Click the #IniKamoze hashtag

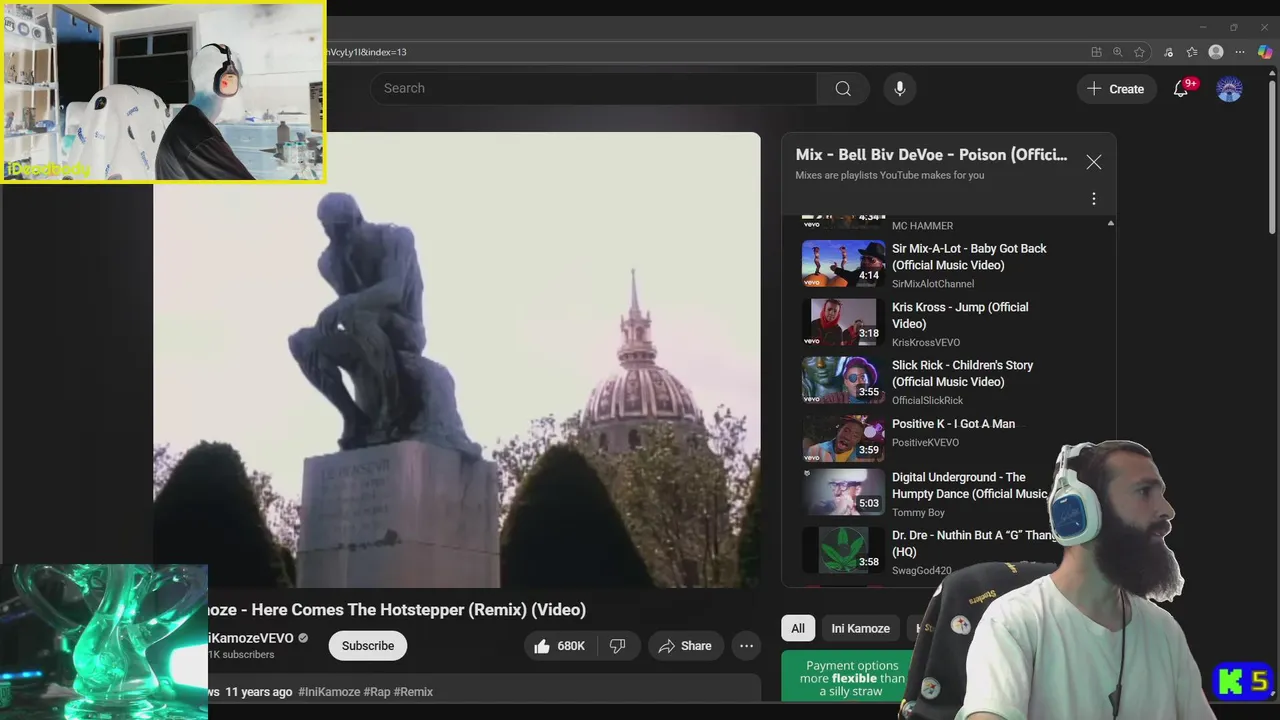329,692
